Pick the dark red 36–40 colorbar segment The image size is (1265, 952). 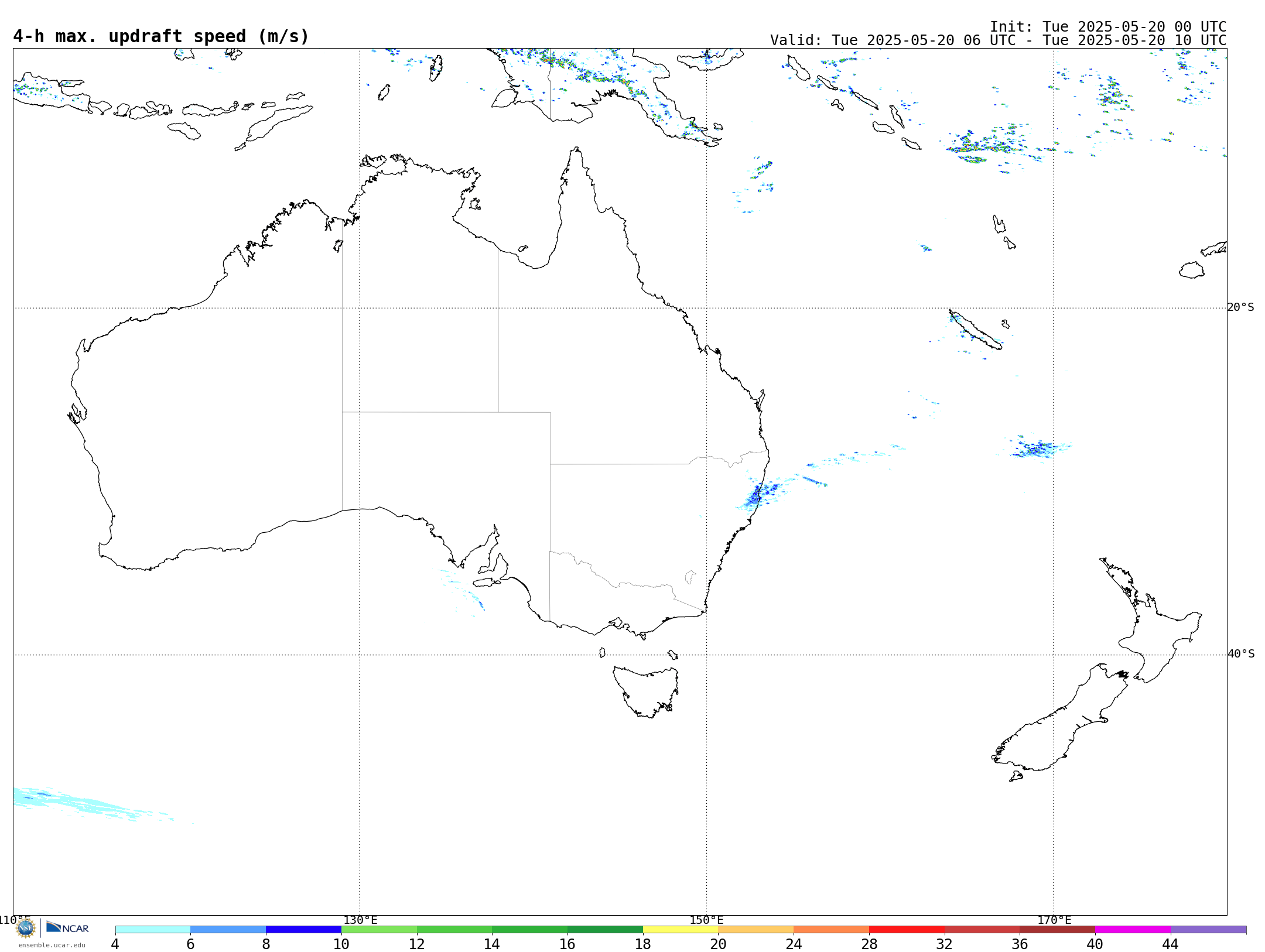(1057, 930)
